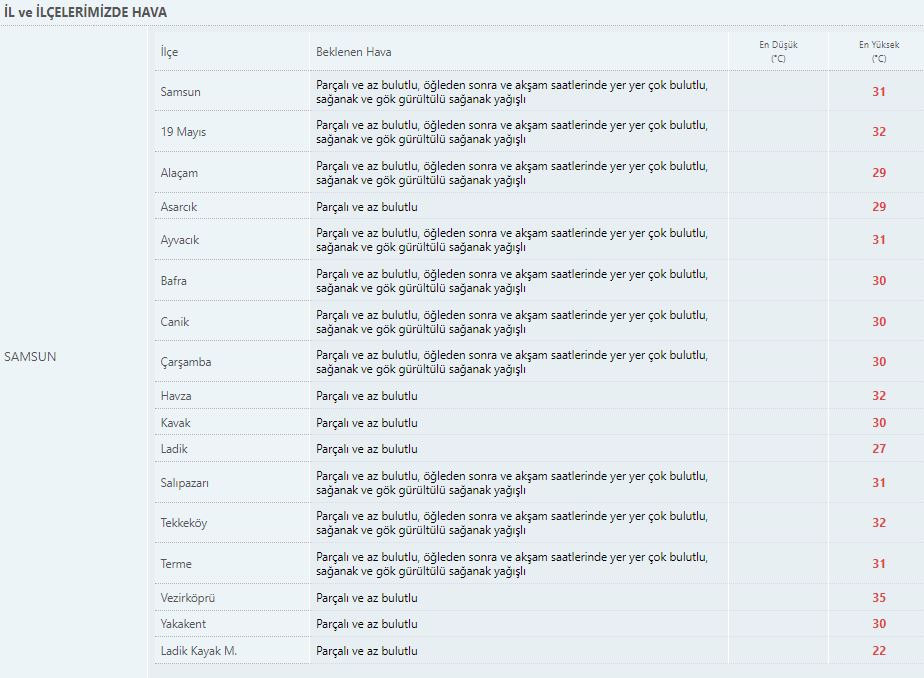Select the Samsun district row name
This screenshot has width=924, height=678.
[180, 92]
